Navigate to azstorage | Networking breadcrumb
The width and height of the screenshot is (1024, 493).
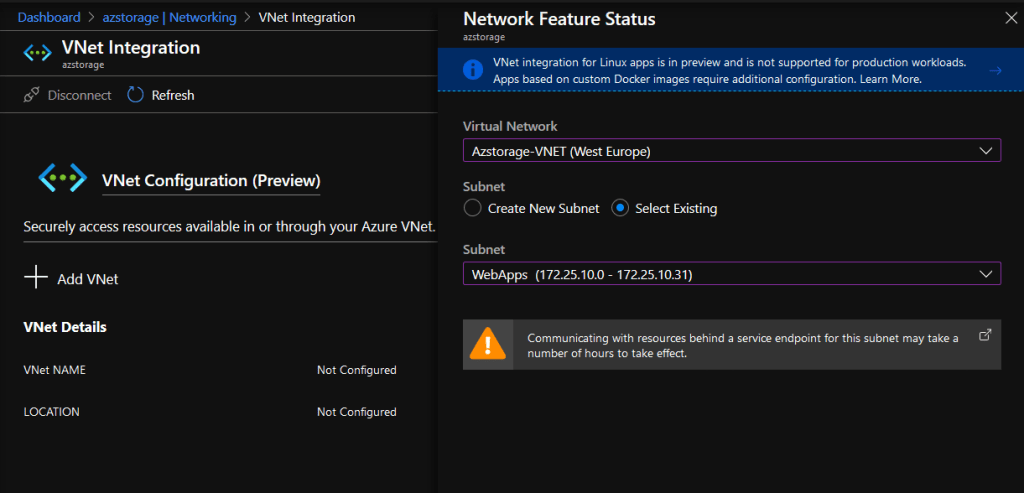(x=169, y=17)
